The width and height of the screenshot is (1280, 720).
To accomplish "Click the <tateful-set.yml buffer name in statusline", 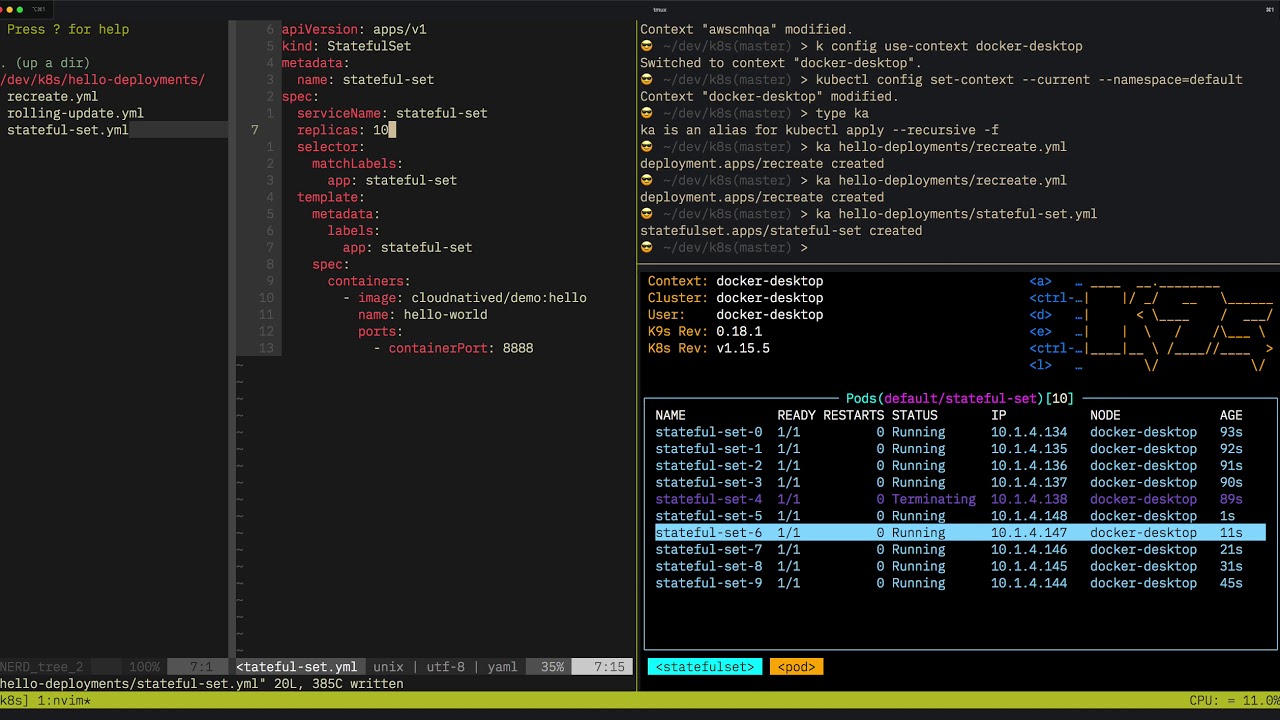I will click(x=296, y=667).
